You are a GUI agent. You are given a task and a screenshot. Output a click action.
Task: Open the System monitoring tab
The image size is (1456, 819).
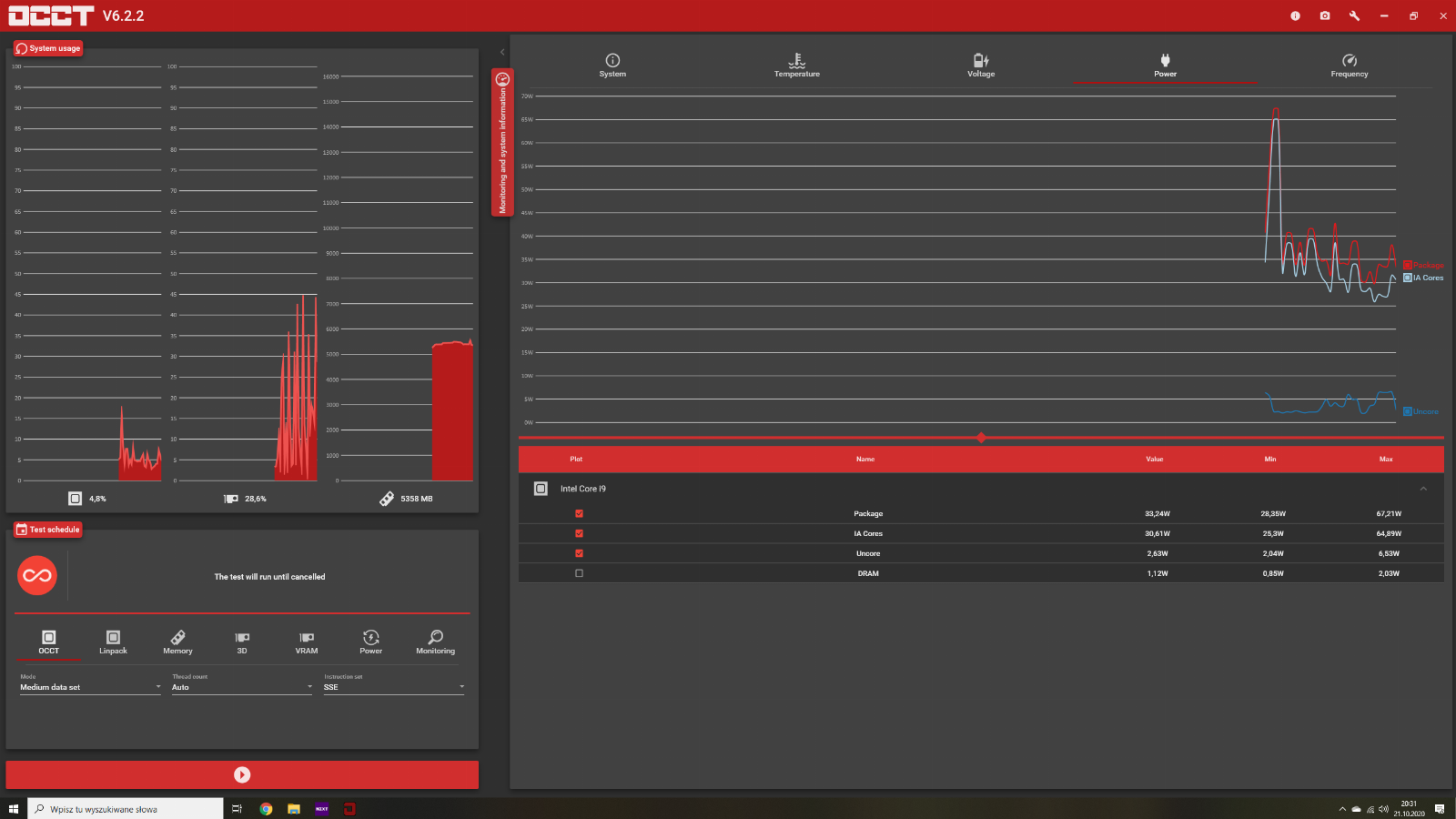point(612,66)
